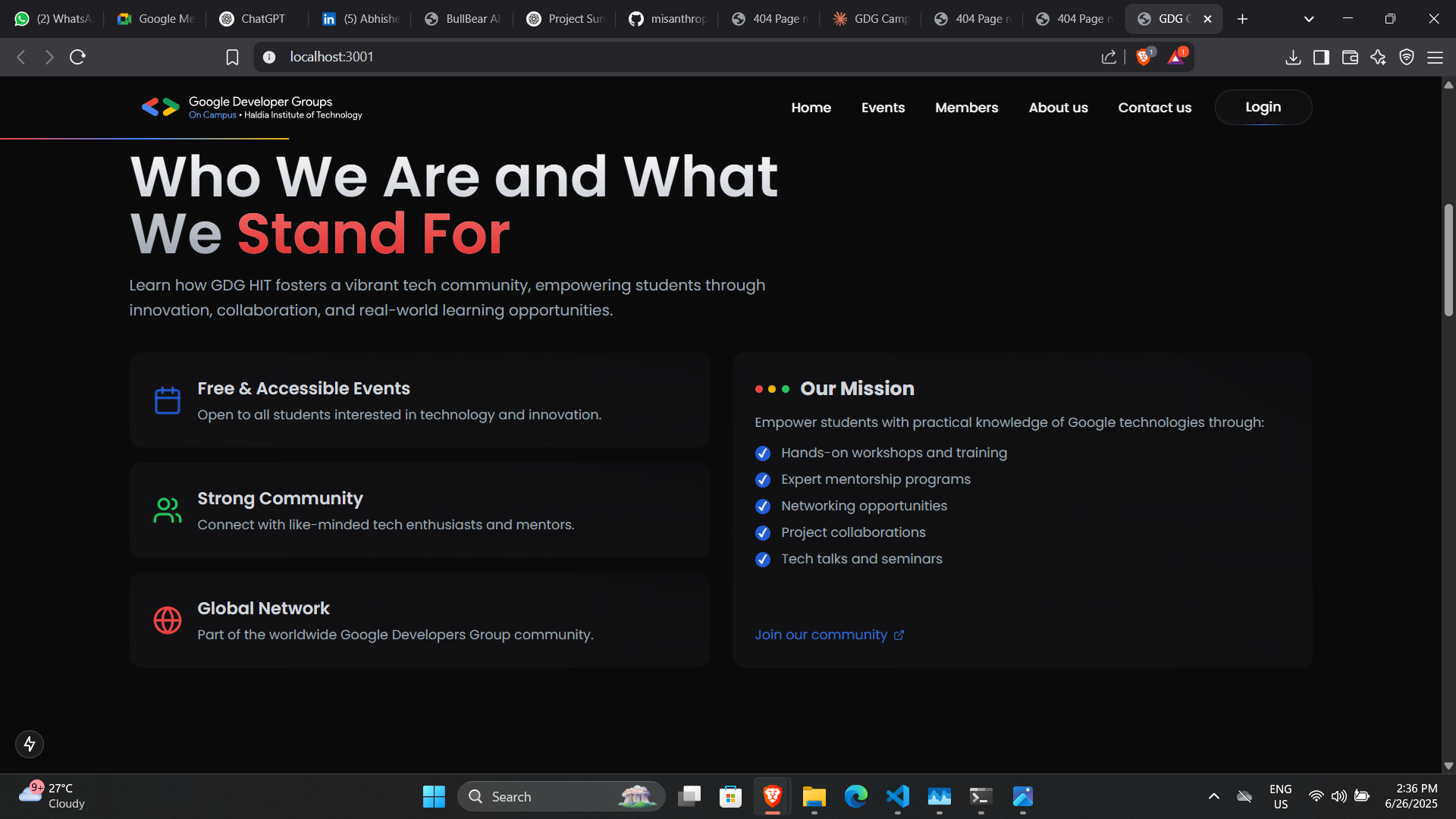Screen dimensions: 1456x819
Task: Switch to the ChatGPT tab
Action: pos(258,19)
